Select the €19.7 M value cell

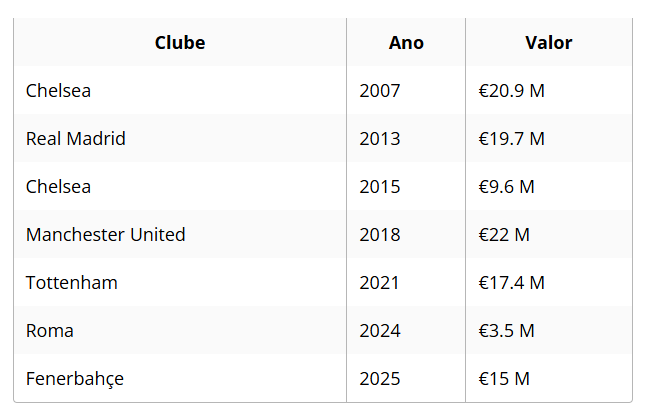point(512,139)
